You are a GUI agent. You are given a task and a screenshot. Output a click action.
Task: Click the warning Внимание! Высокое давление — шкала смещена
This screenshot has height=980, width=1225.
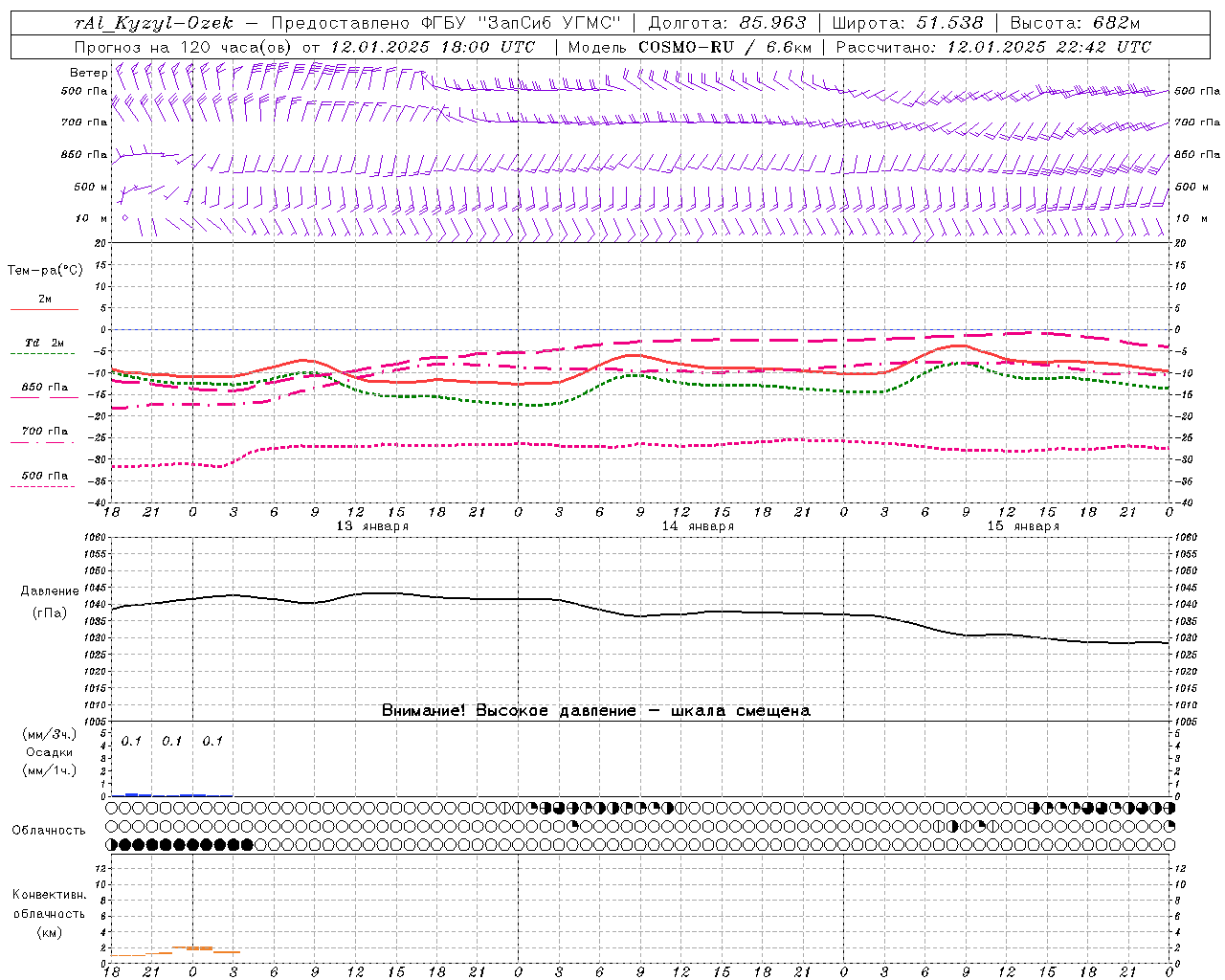(x=596, y=710)
